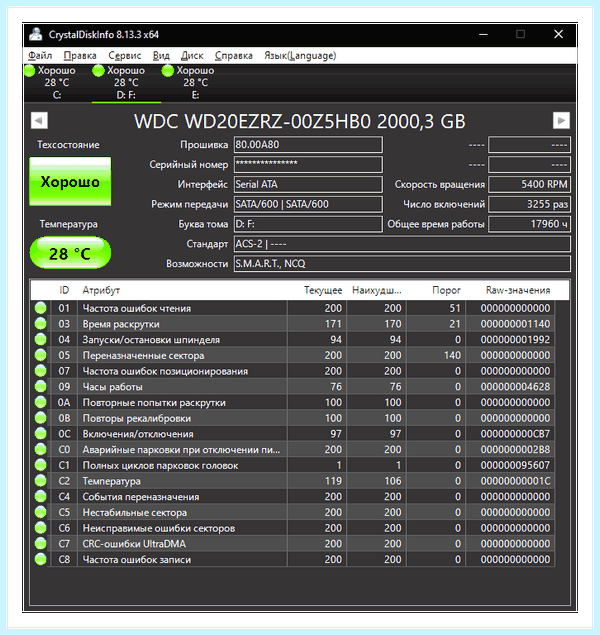
Task: Click the next disk arrow button
Action: click(561, 120)
